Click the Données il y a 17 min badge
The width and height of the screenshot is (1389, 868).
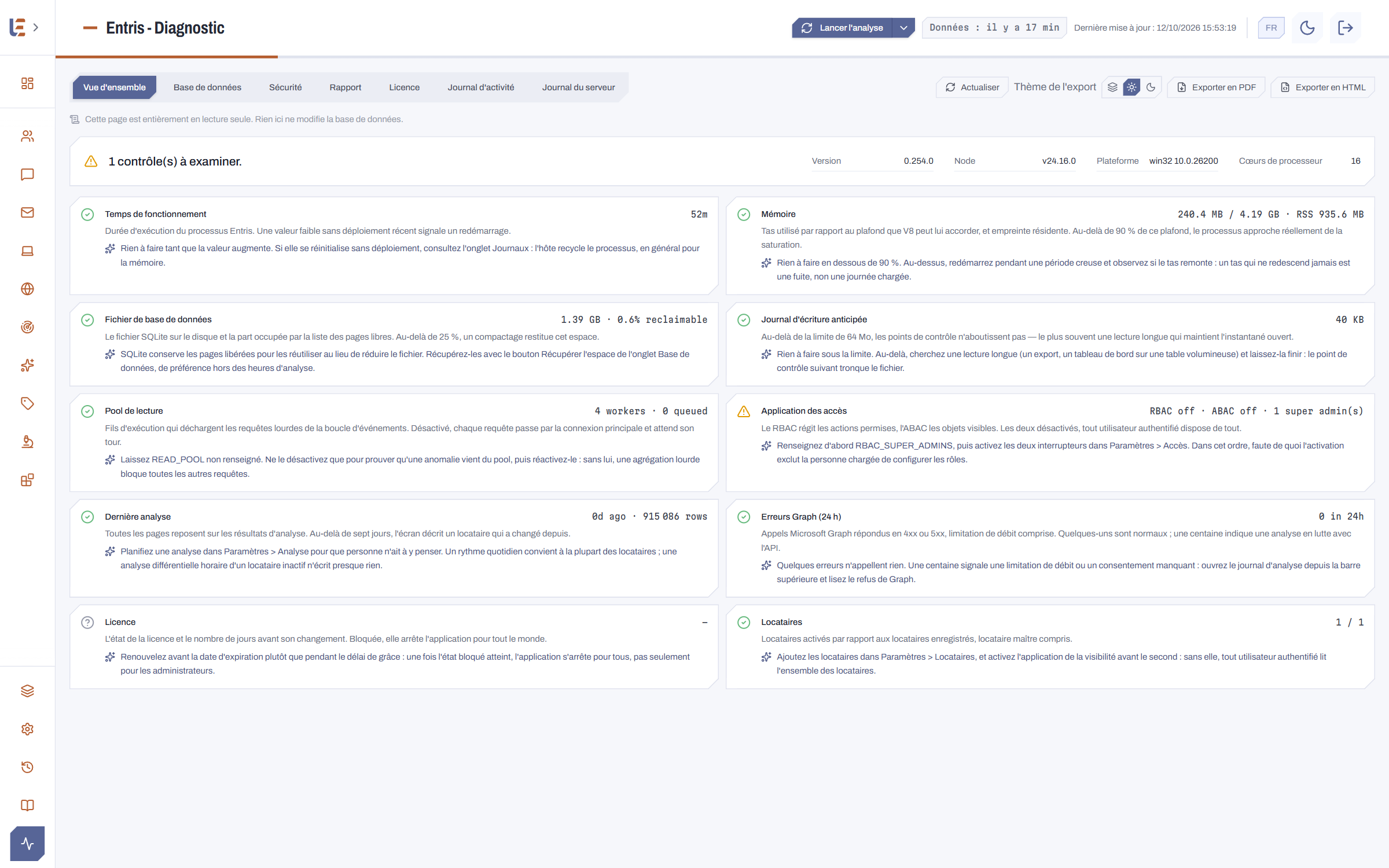(x=994, y=28)
